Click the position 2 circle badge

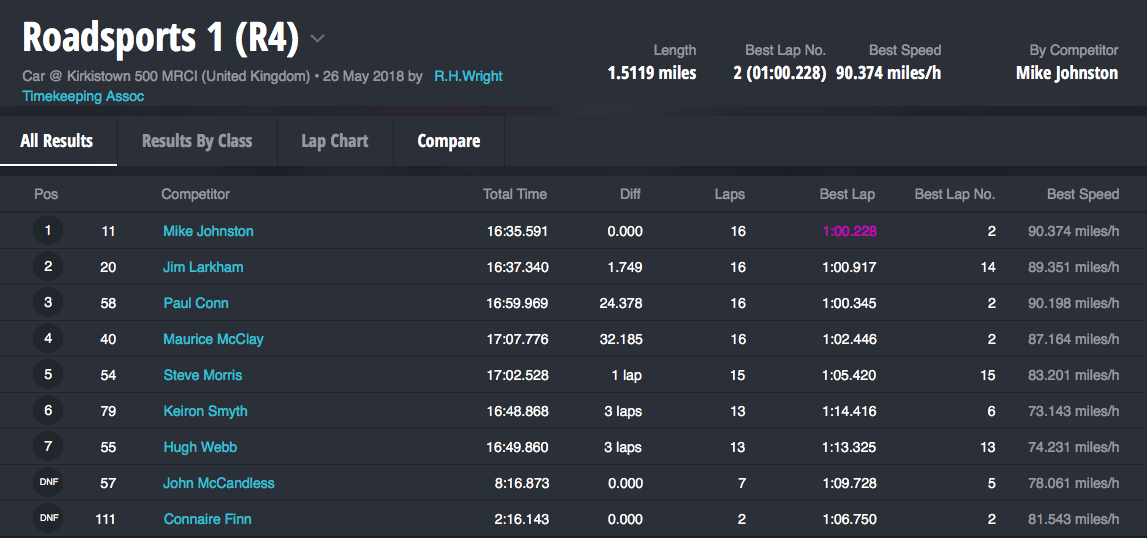tap(47, 267)
